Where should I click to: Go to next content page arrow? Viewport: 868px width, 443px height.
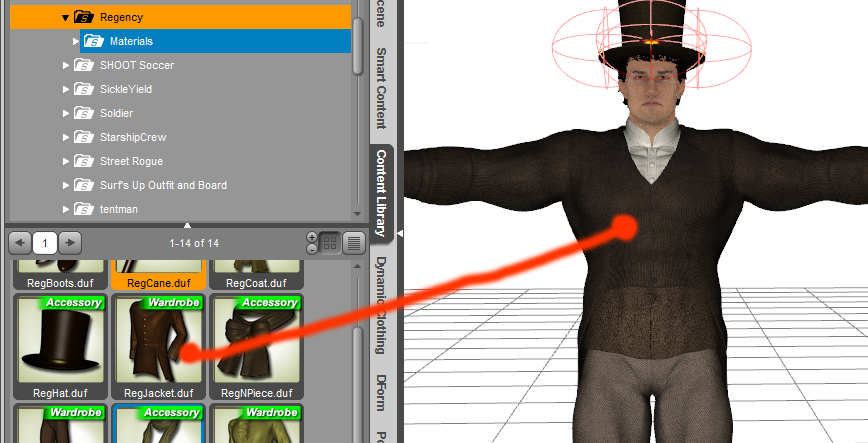pos(70,243)
